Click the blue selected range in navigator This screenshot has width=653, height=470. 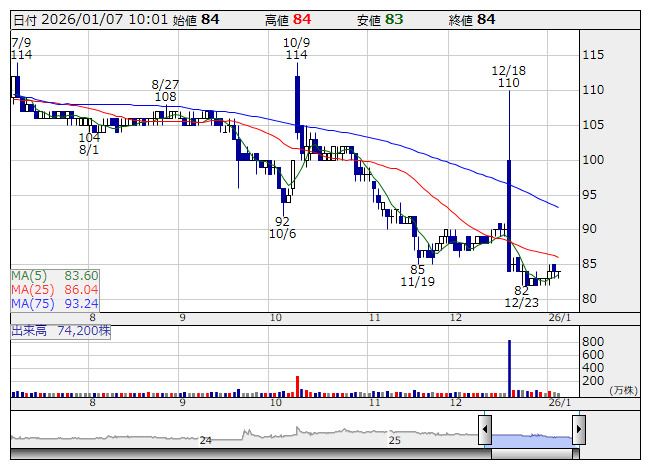pyautogui.click(x=532, y=440)
